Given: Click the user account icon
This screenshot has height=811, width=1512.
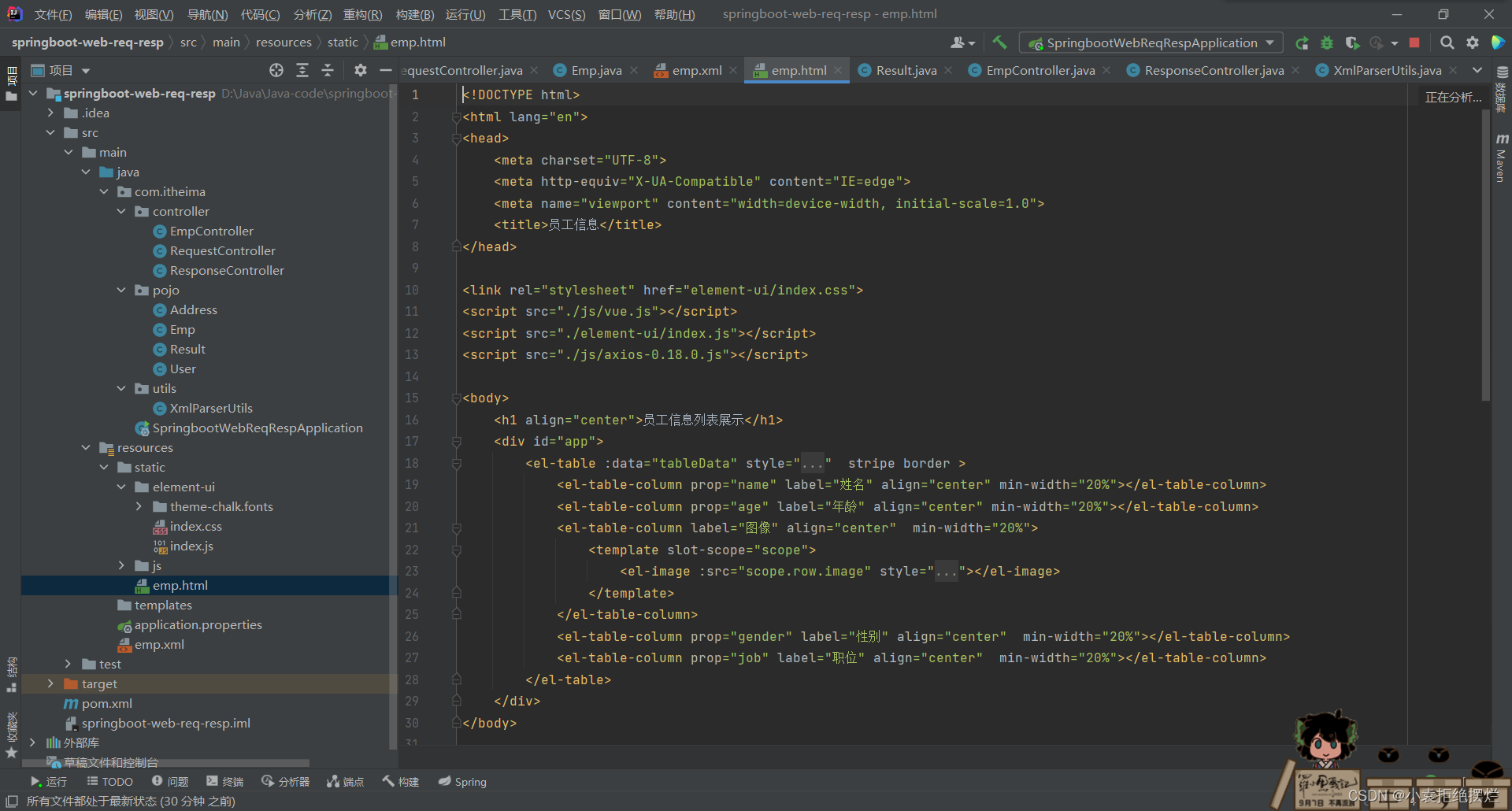Looking at the screenshot, I should (x=962, y=43).
